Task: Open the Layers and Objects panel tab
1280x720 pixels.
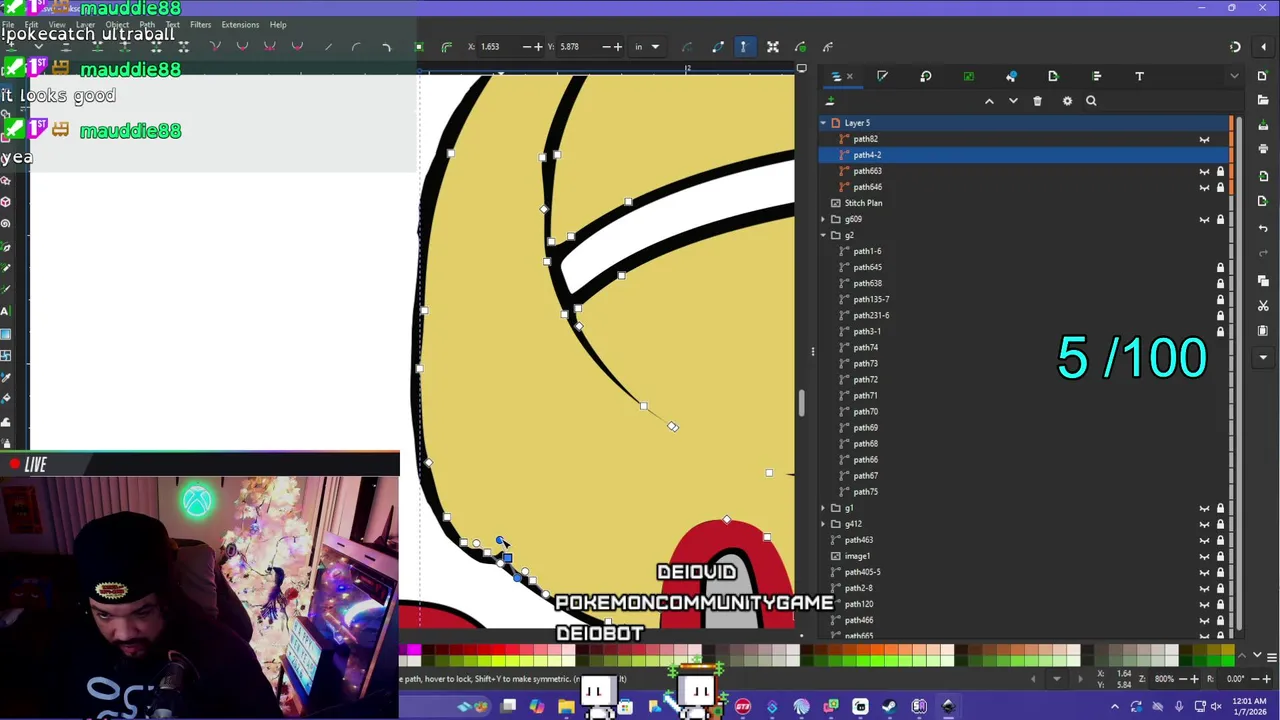Action: [836, 76]
